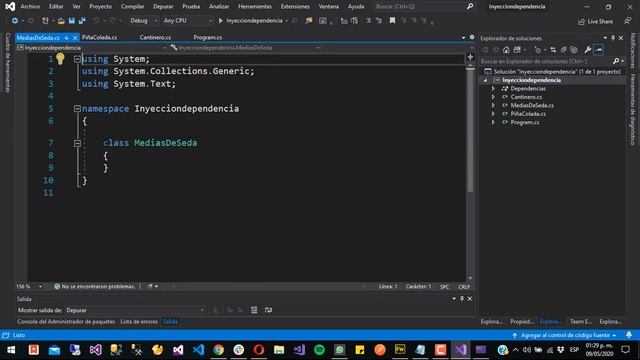Click the Show All Files icon in Solution Explorer
Screen dimensions: 640x360
(x=574, y=50)
